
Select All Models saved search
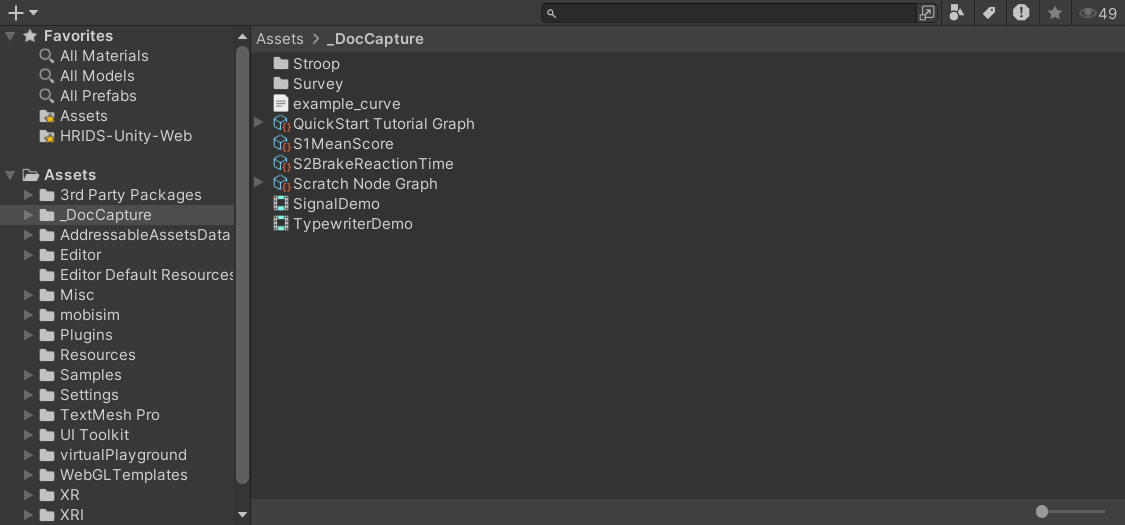point(97,76)
